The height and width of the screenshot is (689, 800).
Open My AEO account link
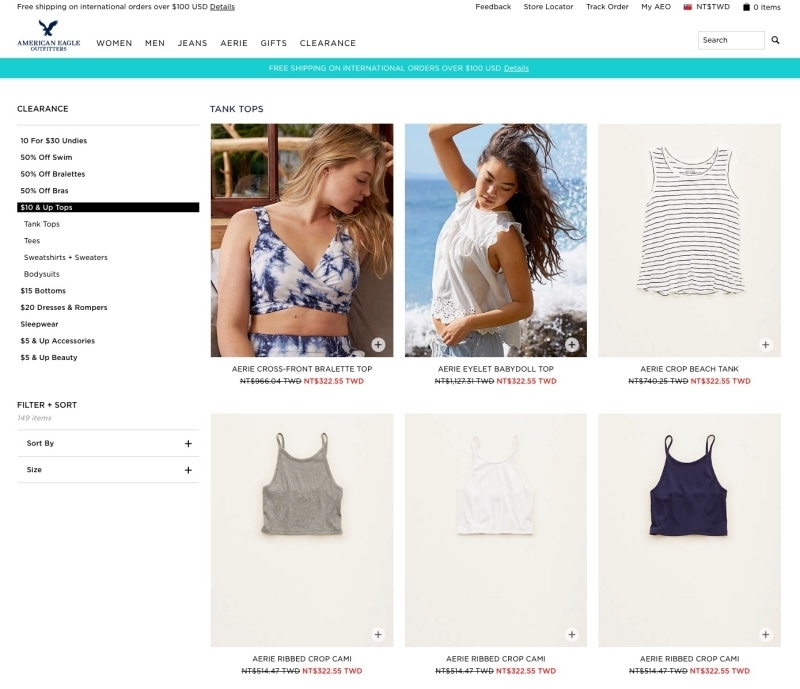pyautogui.click(x=656, y=7)
